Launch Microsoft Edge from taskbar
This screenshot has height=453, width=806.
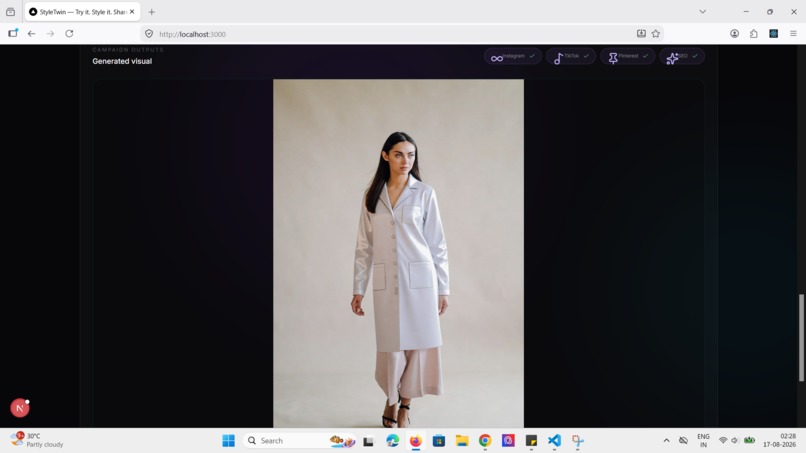[392, 441]
